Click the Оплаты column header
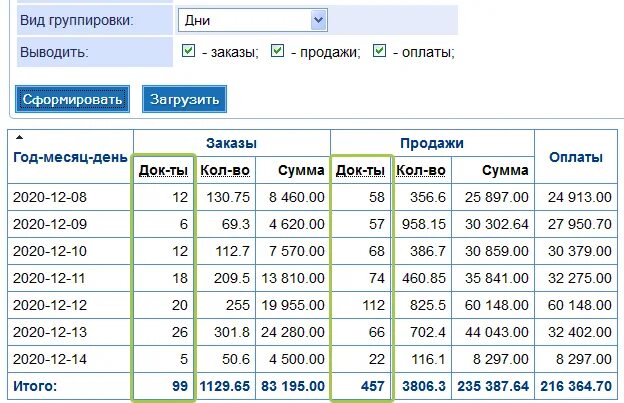 [x=576, y=157]
